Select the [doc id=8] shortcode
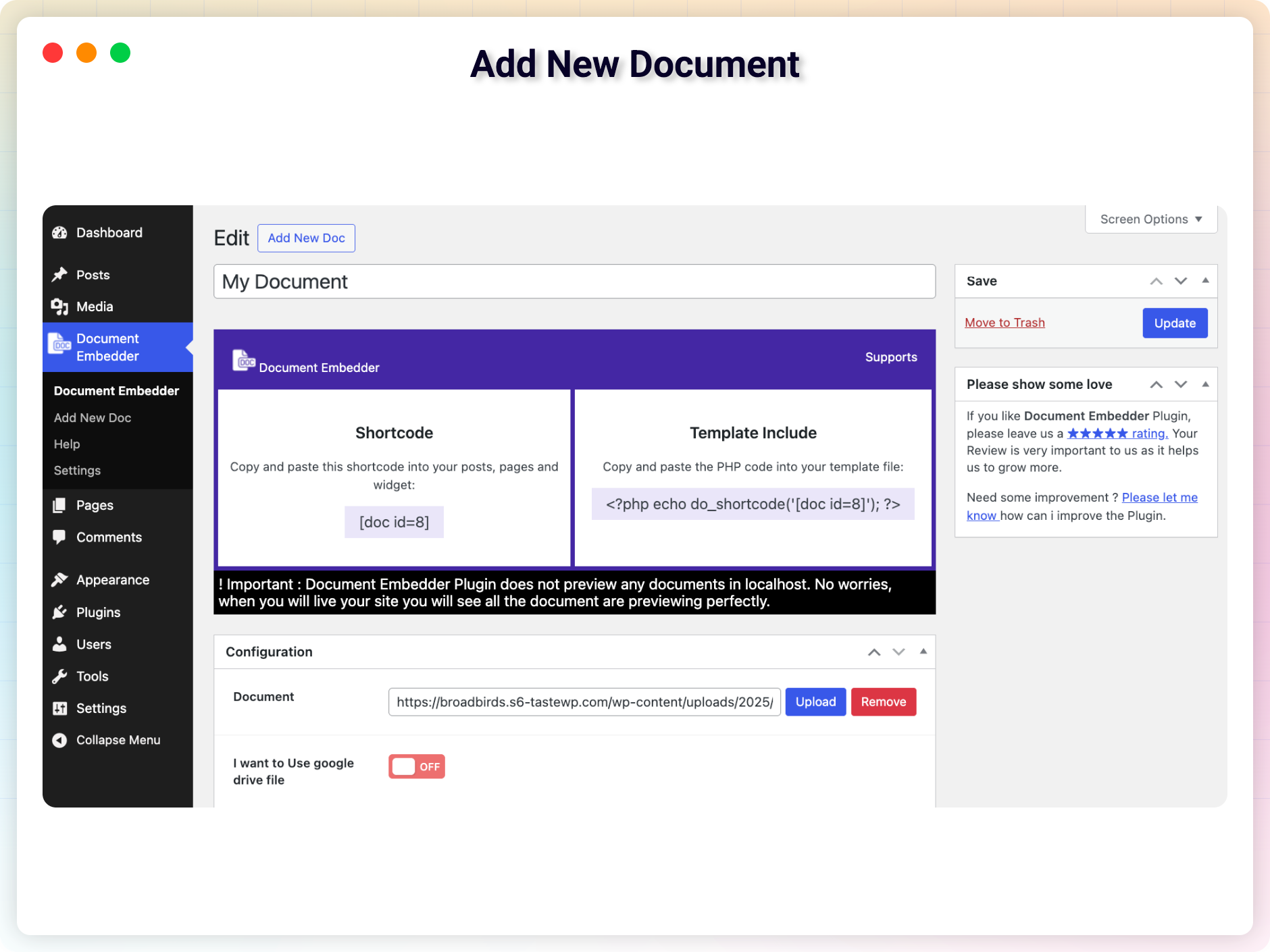 (394, 523)
